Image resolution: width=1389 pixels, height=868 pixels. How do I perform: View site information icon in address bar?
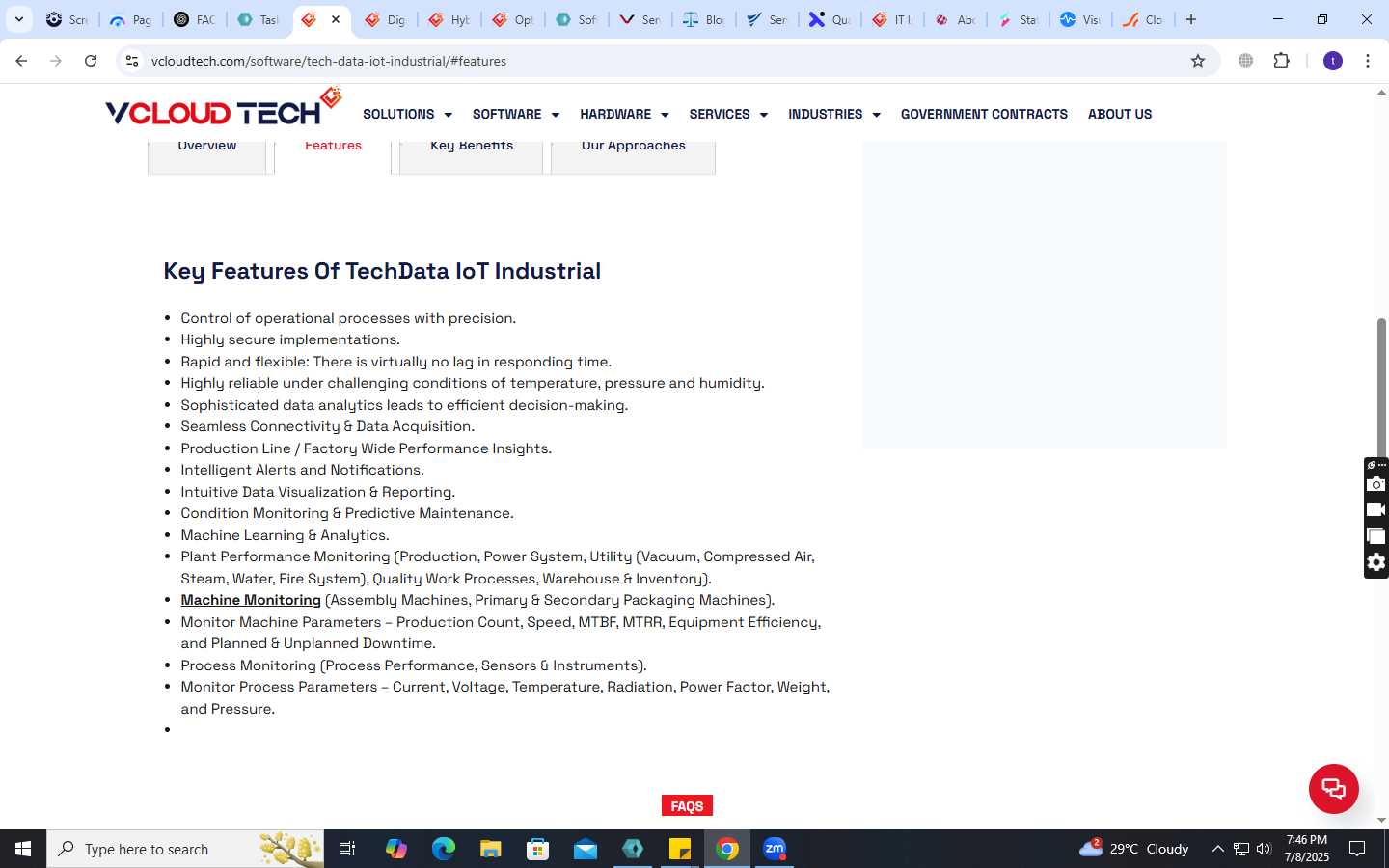[132, 61]
